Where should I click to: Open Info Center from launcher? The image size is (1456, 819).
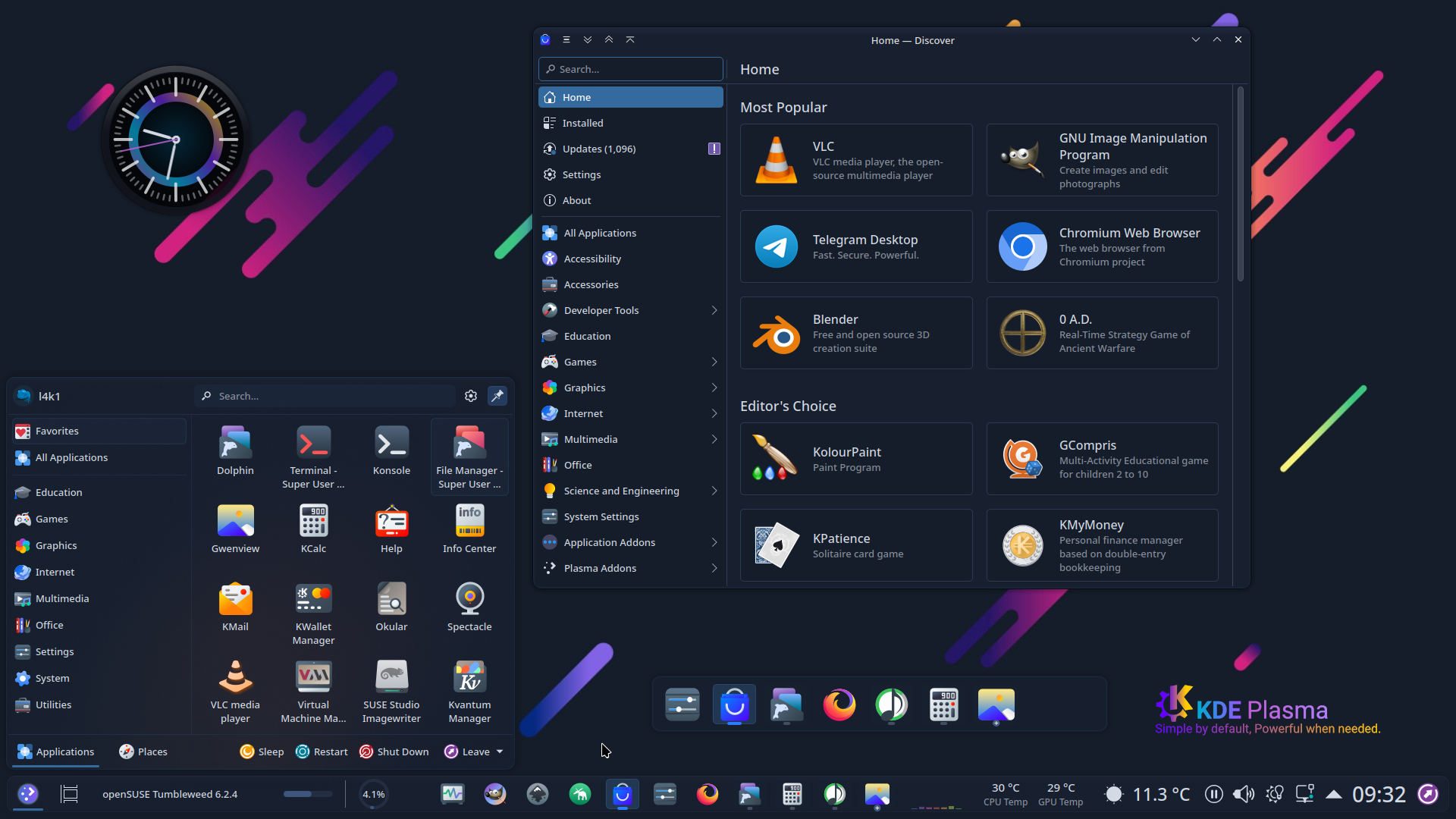click(x=469, y=529)
